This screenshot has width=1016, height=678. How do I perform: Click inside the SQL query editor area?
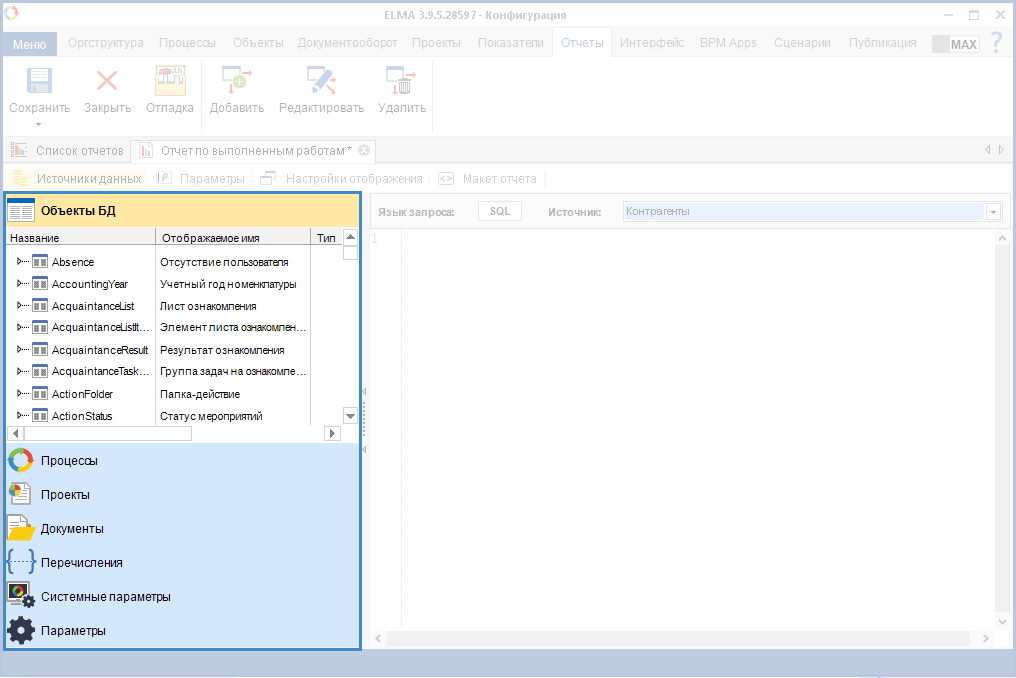point(690,420)
